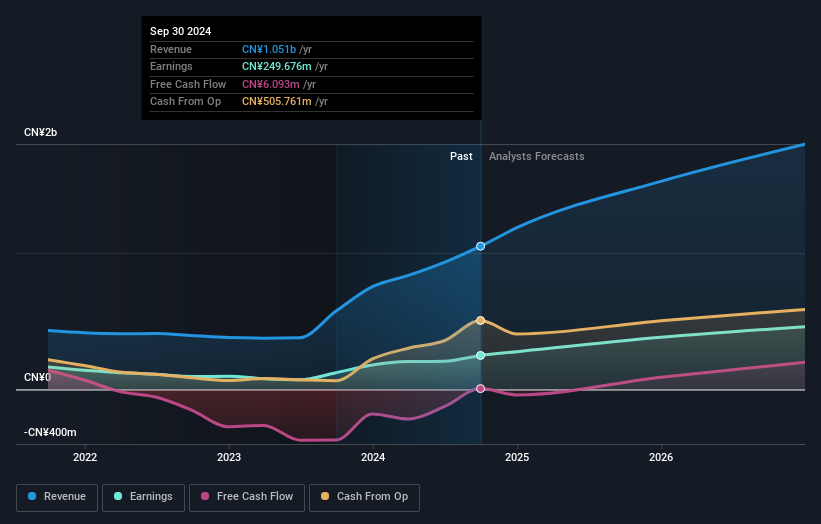821x524 pixels.
Task: Click the CN¥2b y-axis label
Action: click(x=40, y=132)
